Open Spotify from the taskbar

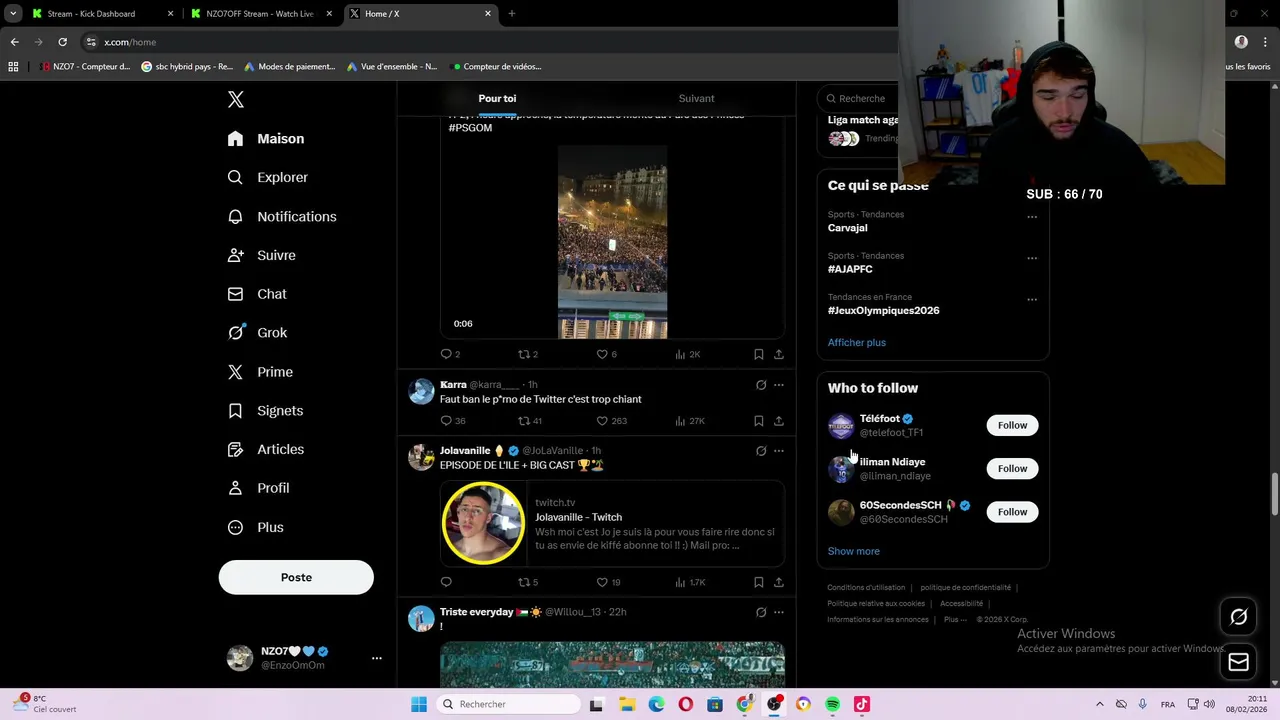tap(832, 704)
